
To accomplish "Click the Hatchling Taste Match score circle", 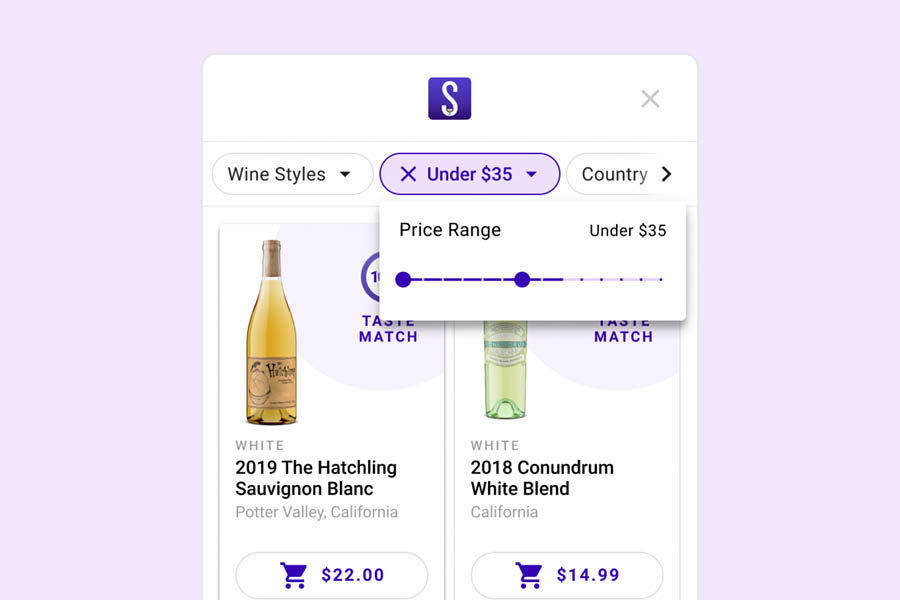I will click(x=370, y=277).
